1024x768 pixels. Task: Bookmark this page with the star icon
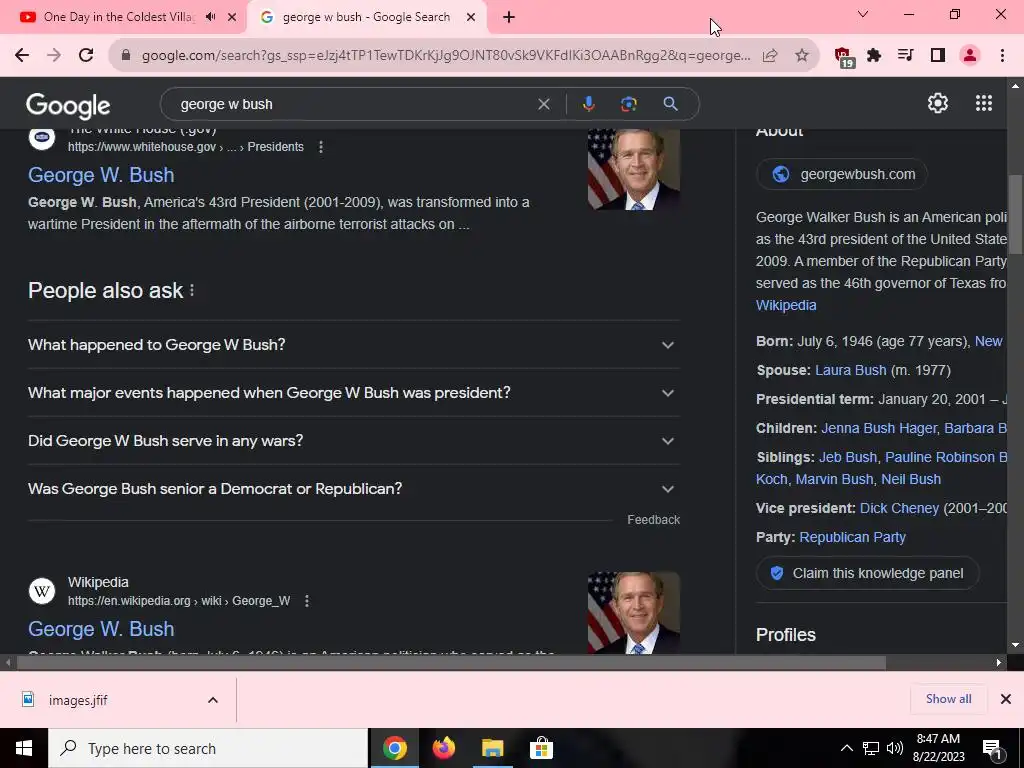pos(802,56)
